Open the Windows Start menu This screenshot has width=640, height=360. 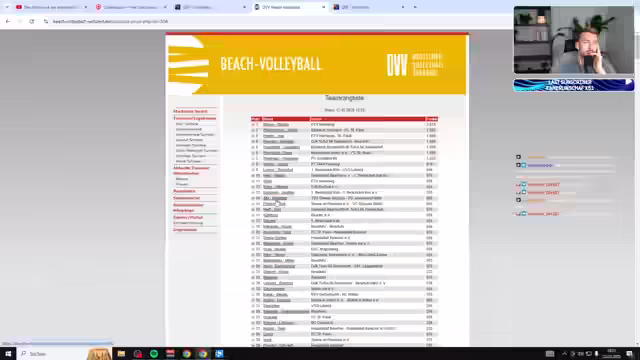[8, 353]
